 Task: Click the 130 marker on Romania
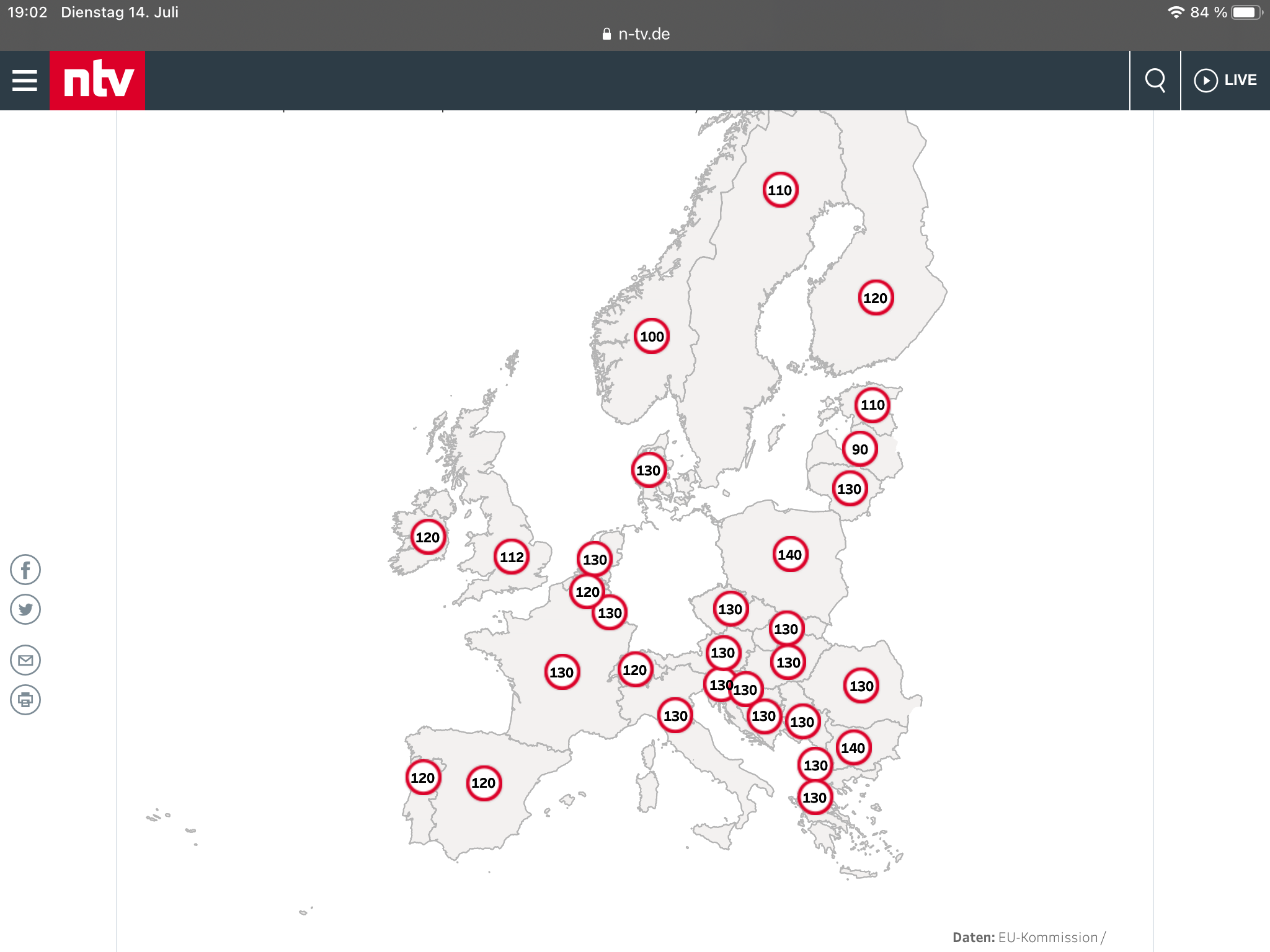pos(861,685)
